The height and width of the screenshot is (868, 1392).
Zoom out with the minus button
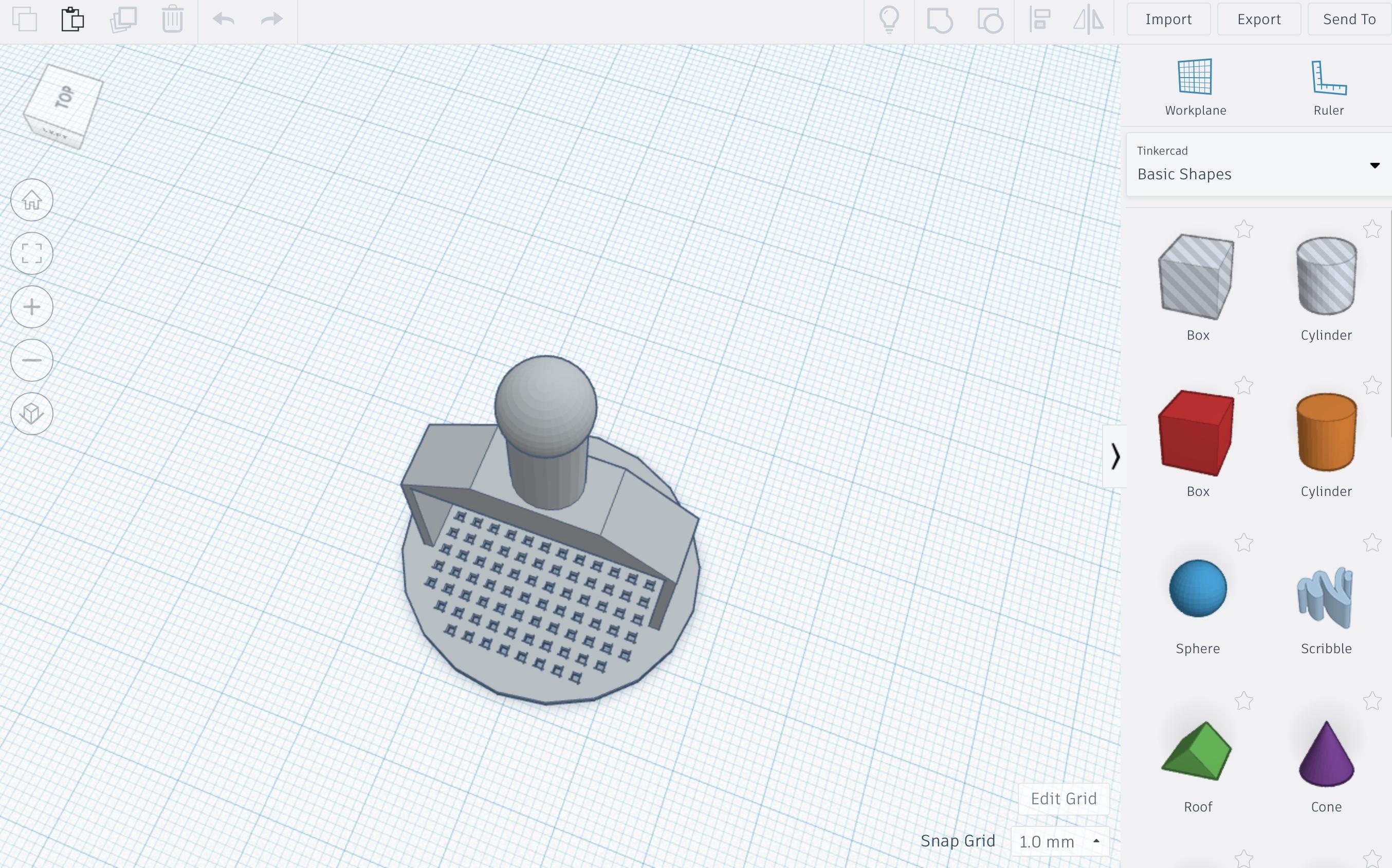31,360
